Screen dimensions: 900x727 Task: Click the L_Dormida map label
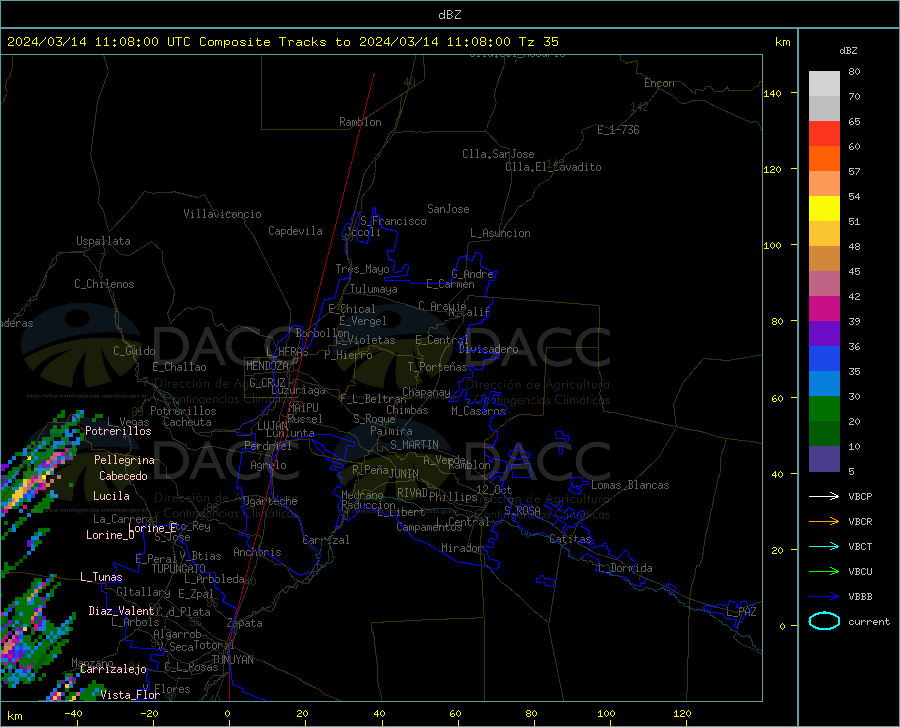point(625,568)
